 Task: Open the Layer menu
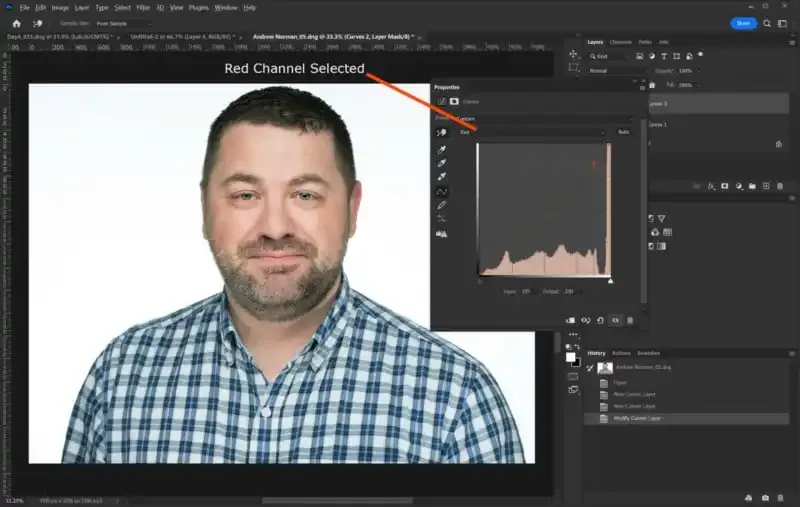82,8
